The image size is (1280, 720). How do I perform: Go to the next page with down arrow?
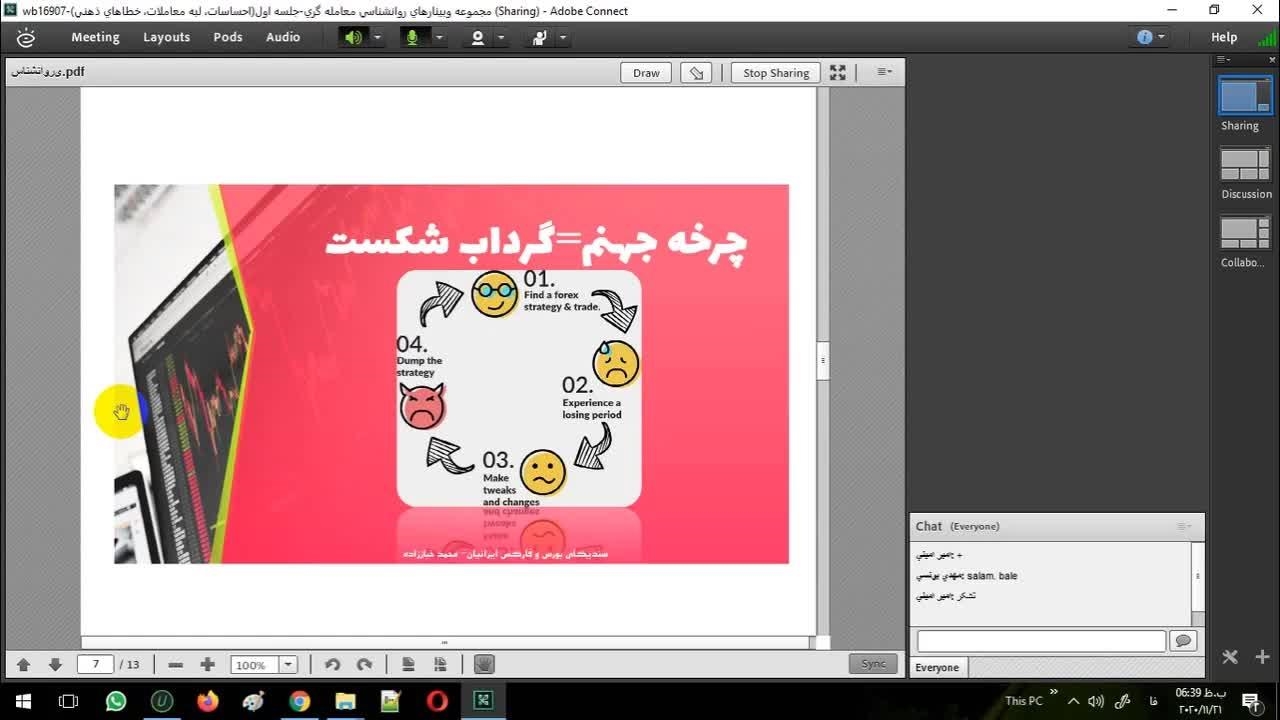55,665
